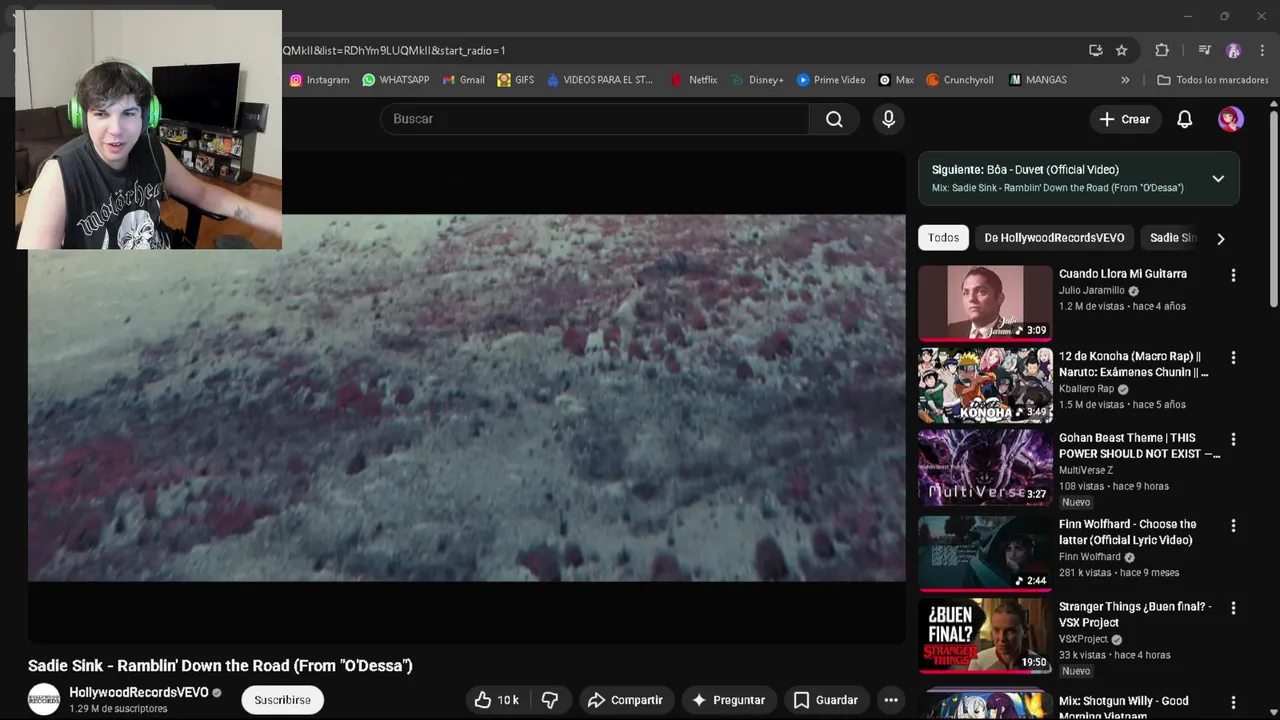The width and height of the screenshot is (1280, 720).
Task: Open options for 12 de Konoha video
Action: 1233,357
